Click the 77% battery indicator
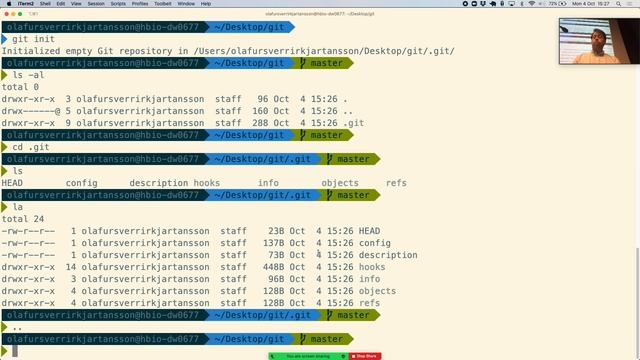 [557, 4]
